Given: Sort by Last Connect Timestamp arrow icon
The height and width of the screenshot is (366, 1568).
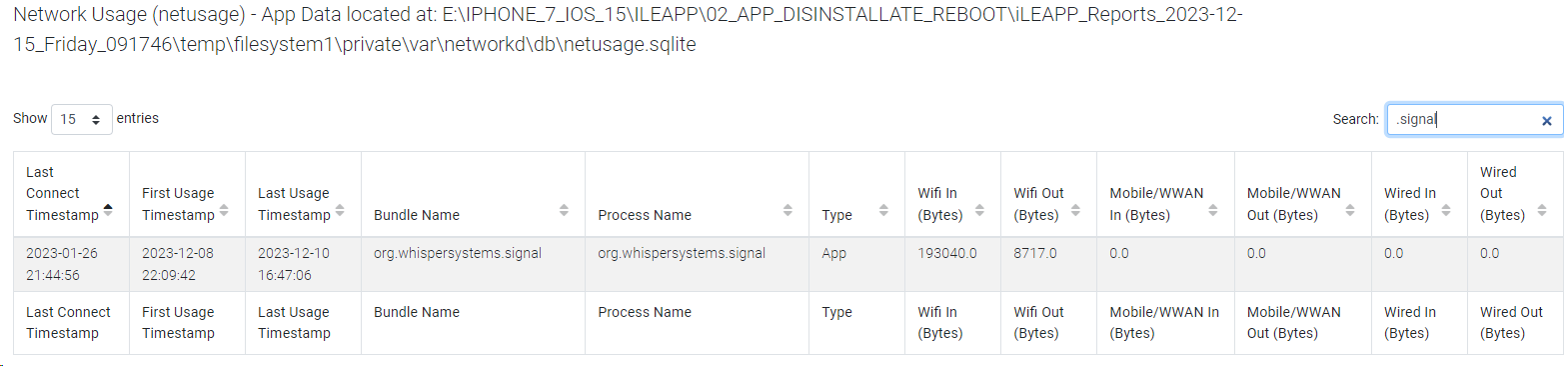Looking at the screenshot, I should point(108,210).
